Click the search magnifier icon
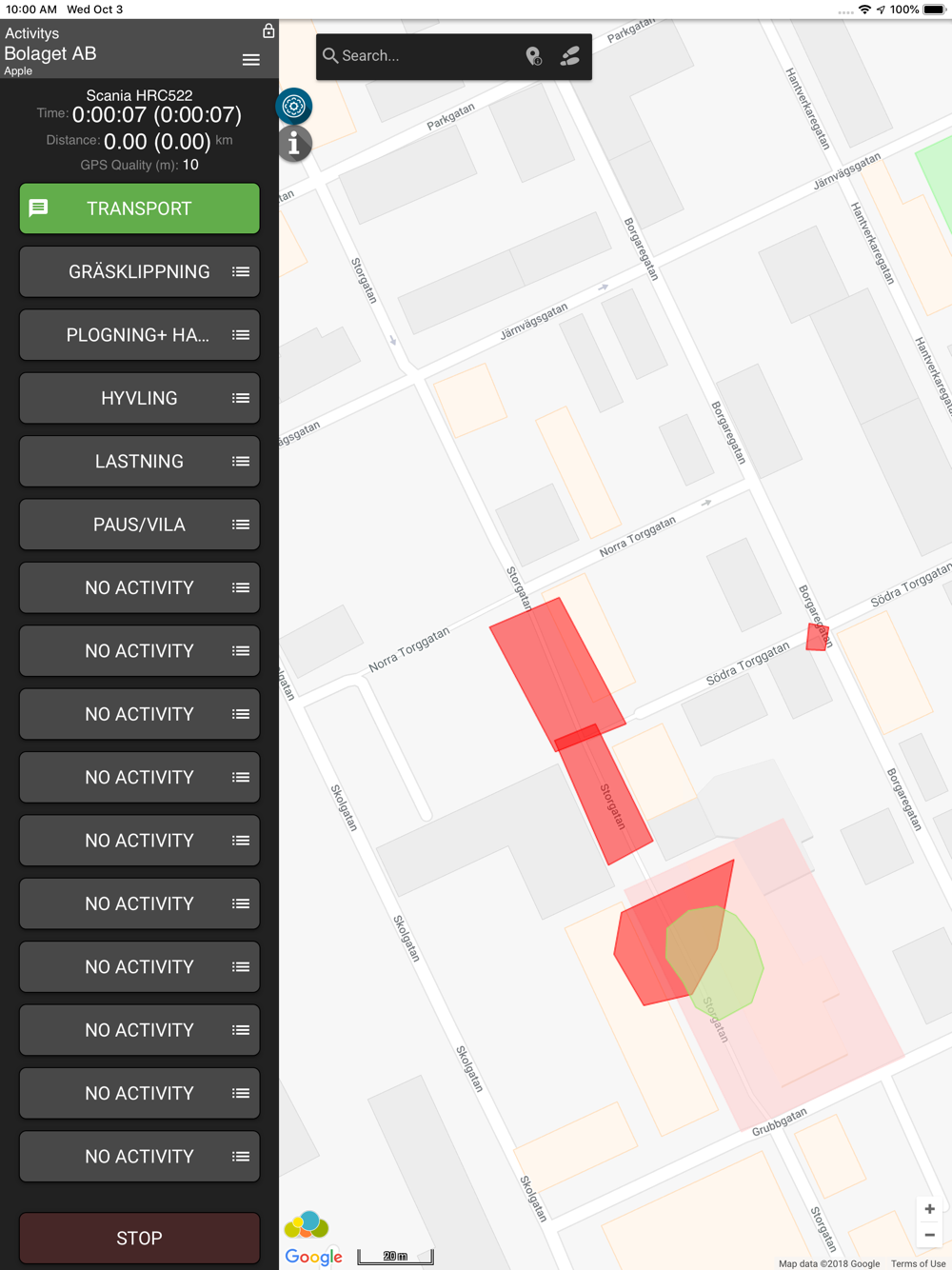Image resolution: width=952 pixels, height=1270 pixels. point(330,56)
